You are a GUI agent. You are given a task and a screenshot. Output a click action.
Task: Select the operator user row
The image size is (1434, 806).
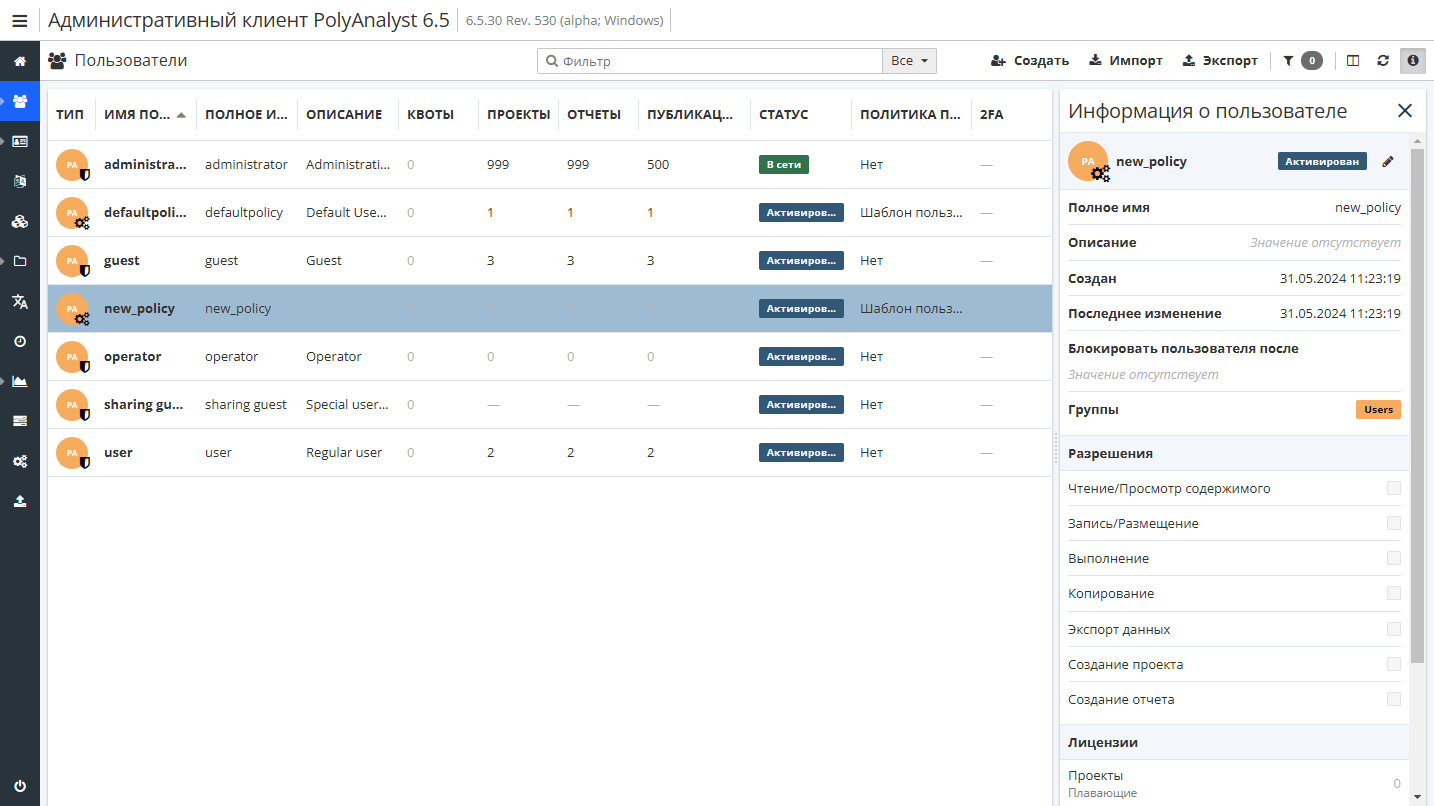click(550, 357)
